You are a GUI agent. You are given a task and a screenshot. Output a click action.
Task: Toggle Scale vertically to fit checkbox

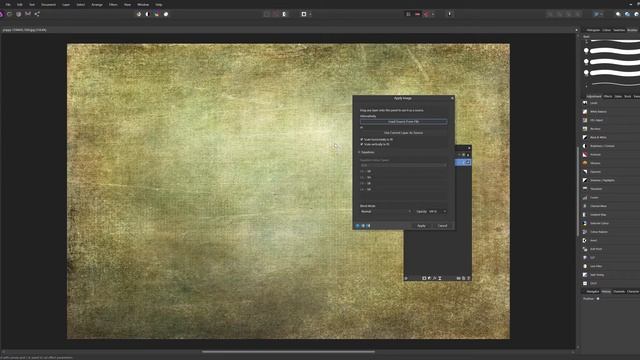(362, 144)
